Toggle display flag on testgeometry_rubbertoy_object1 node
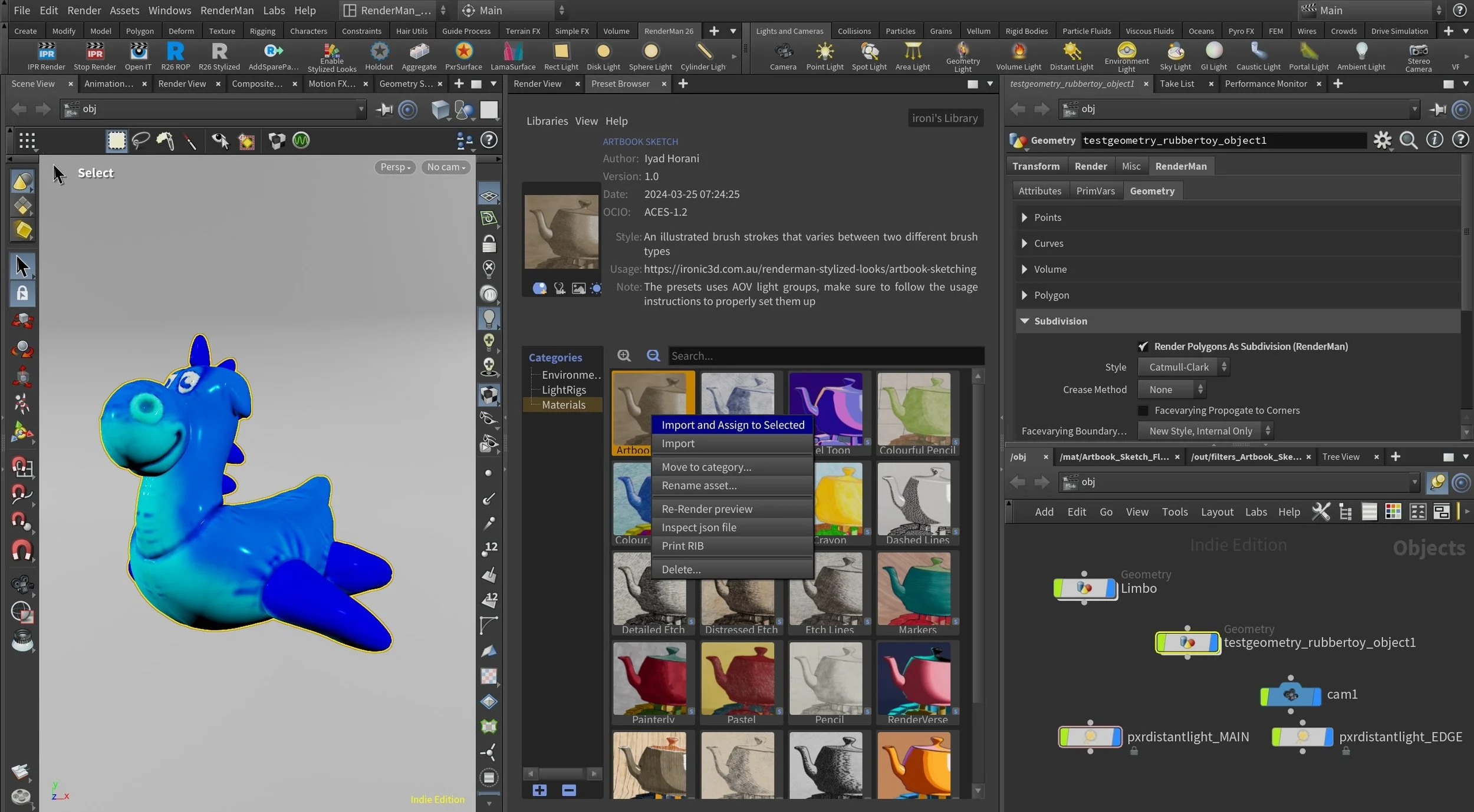This screenshot has width=1474, height=812. [x=1213, y=643]
